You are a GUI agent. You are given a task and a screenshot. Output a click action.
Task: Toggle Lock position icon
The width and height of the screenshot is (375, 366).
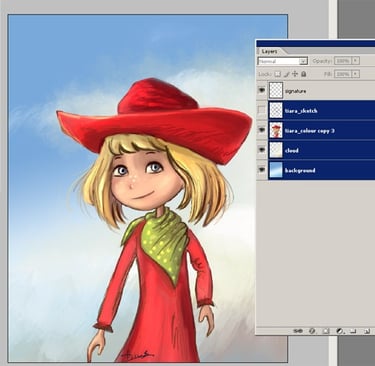coord(295,74)
